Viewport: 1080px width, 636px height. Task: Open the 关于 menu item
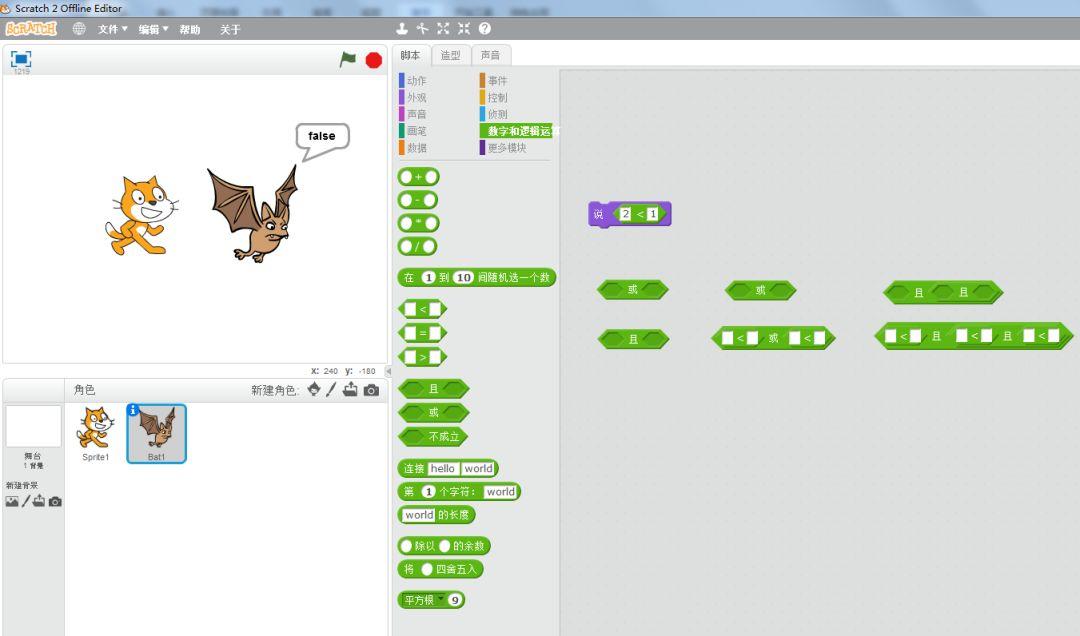click(x=230, y=29)
